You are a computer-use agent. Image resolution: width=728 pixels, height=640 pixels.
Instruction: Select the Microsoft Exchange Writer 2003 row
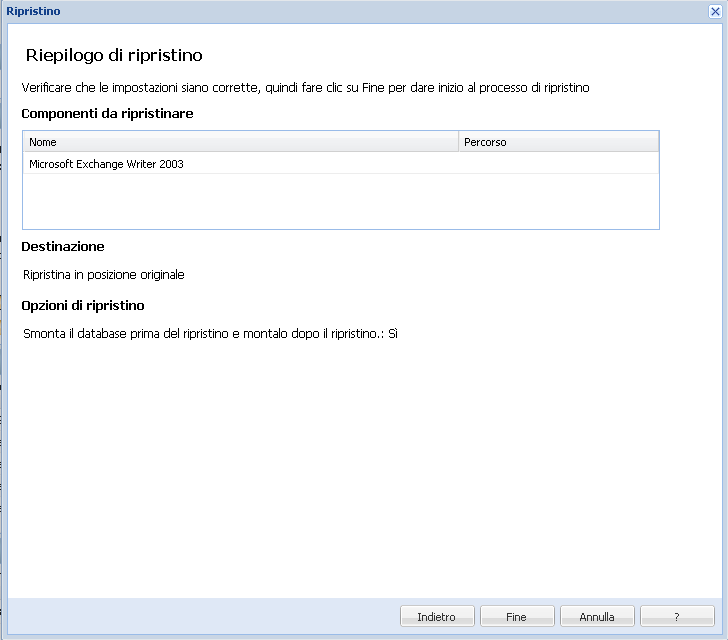point(341,164)
